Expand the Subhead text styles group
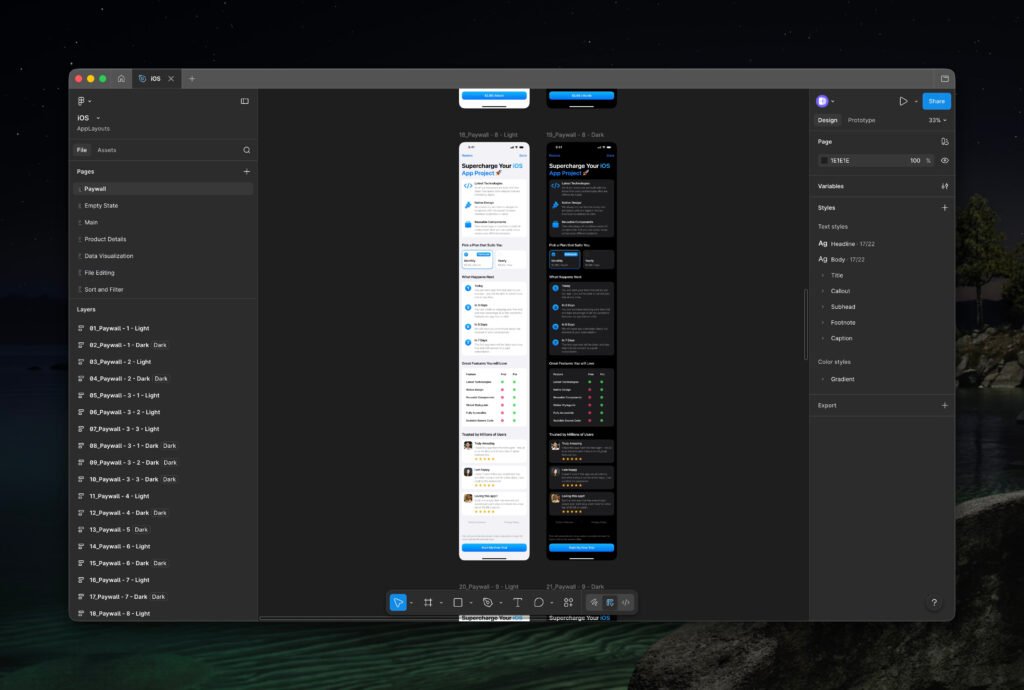 (822, 307)
